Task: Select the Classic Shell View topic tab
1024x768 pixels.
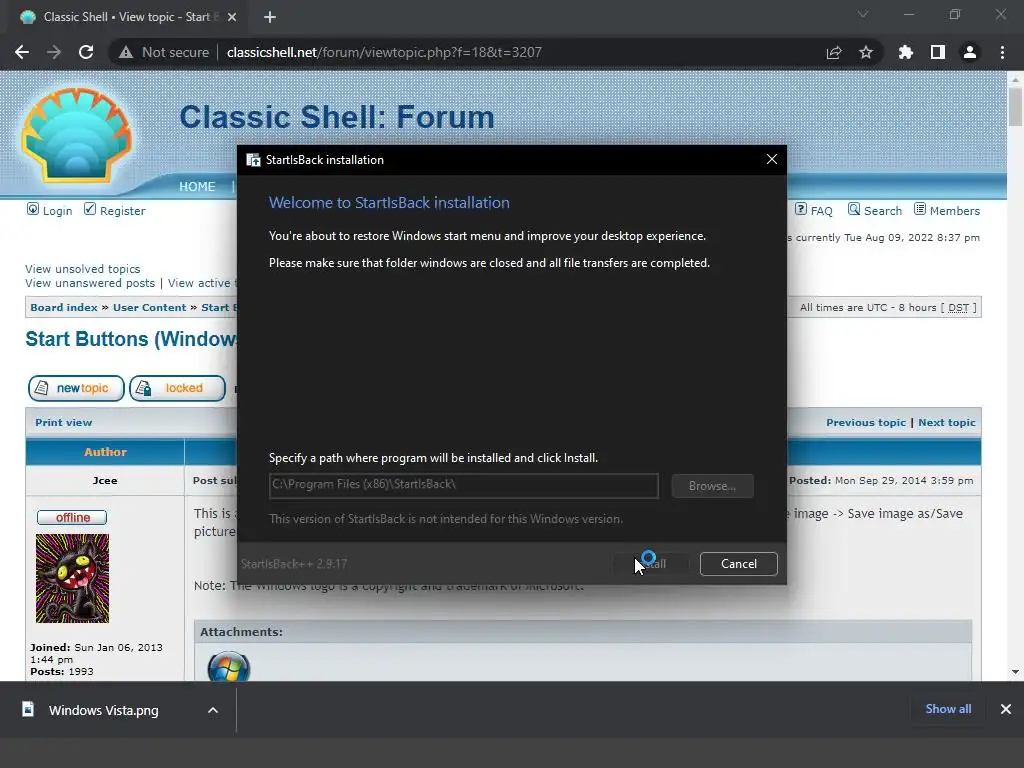Action: [124, 17]
